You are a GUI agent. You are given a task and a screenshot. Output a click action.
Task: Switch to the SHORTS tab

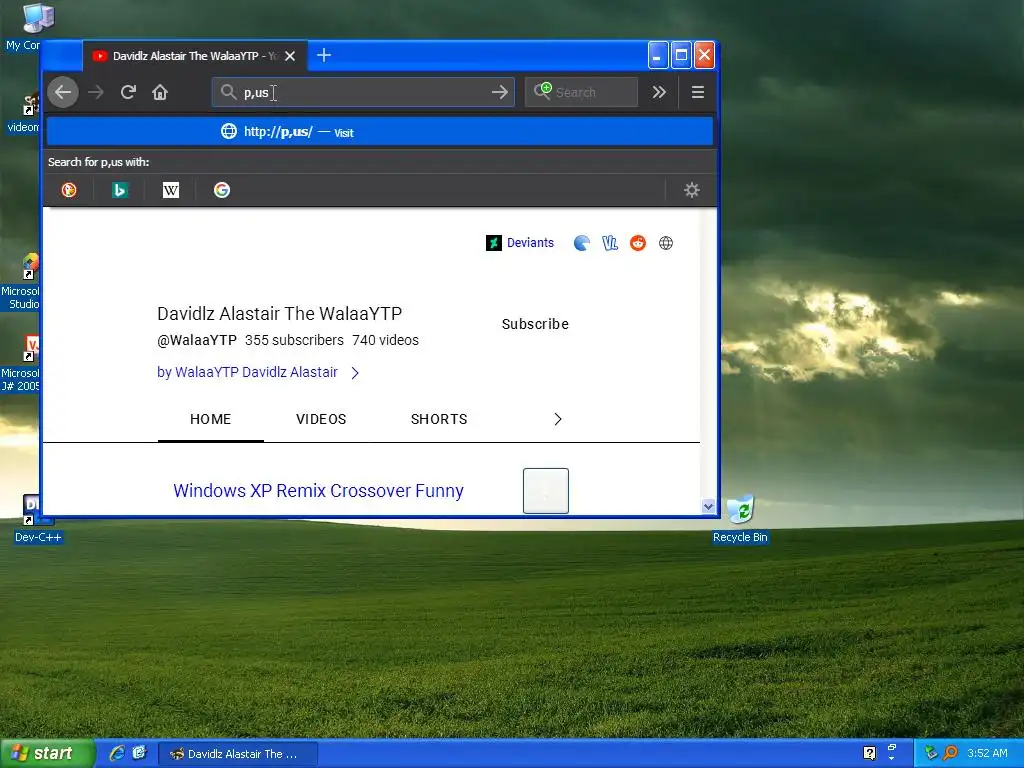(x=439, y=419)
